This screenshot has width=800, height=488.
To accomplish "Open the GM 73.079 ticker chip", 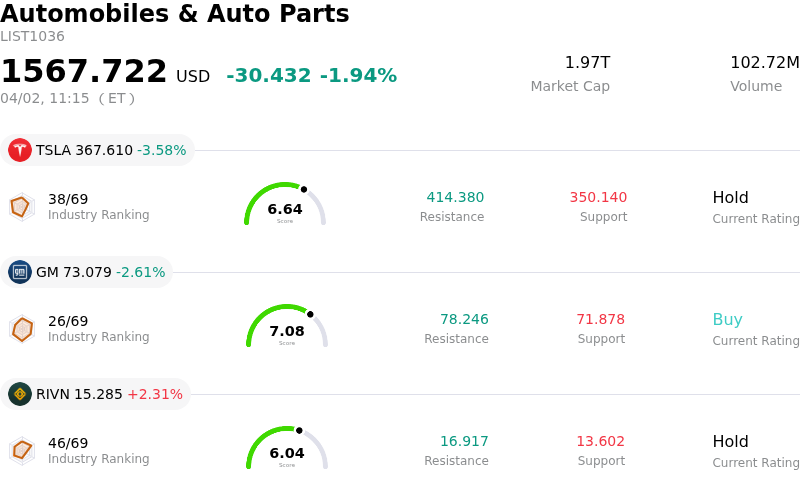I will pyautogui.click(x=88, y=272).
